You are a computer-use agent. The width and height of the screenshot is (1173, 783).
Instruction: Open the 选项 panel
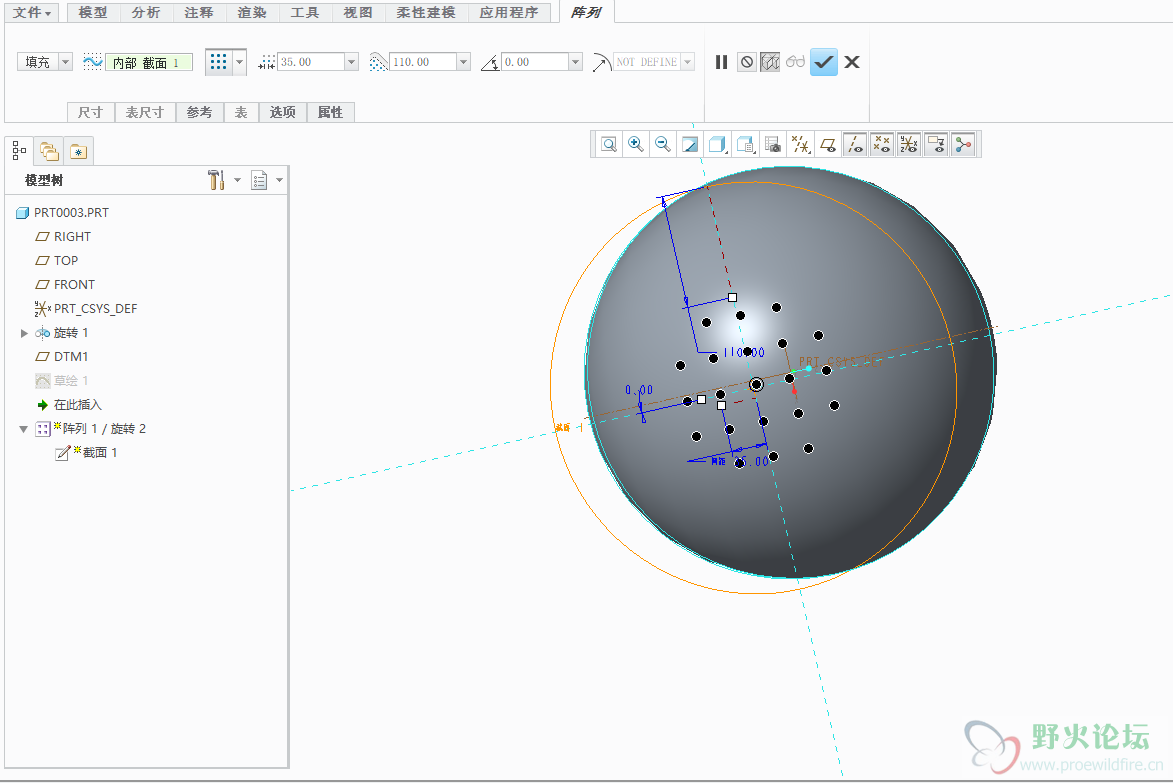coord(283,112)
